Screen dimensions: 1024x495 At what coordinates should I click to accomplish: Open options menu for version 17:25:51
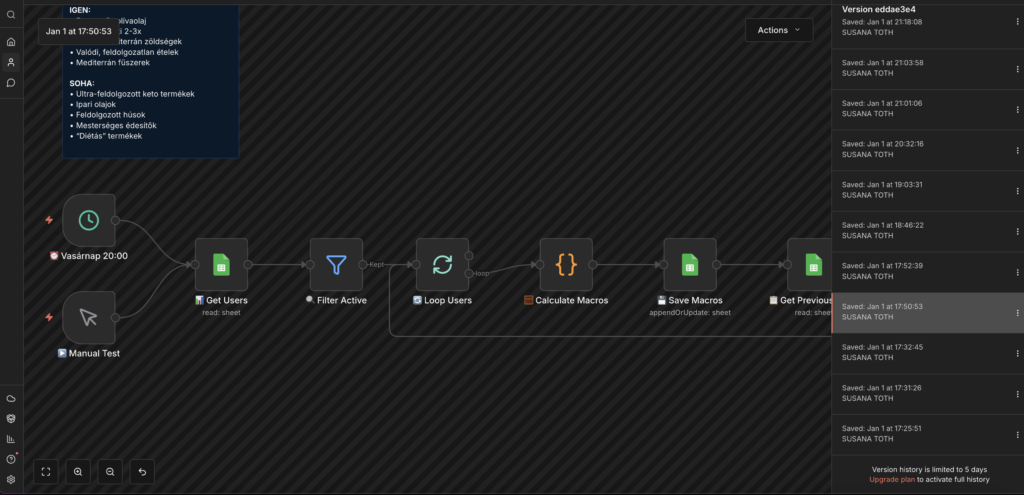tap(1017, 434)
